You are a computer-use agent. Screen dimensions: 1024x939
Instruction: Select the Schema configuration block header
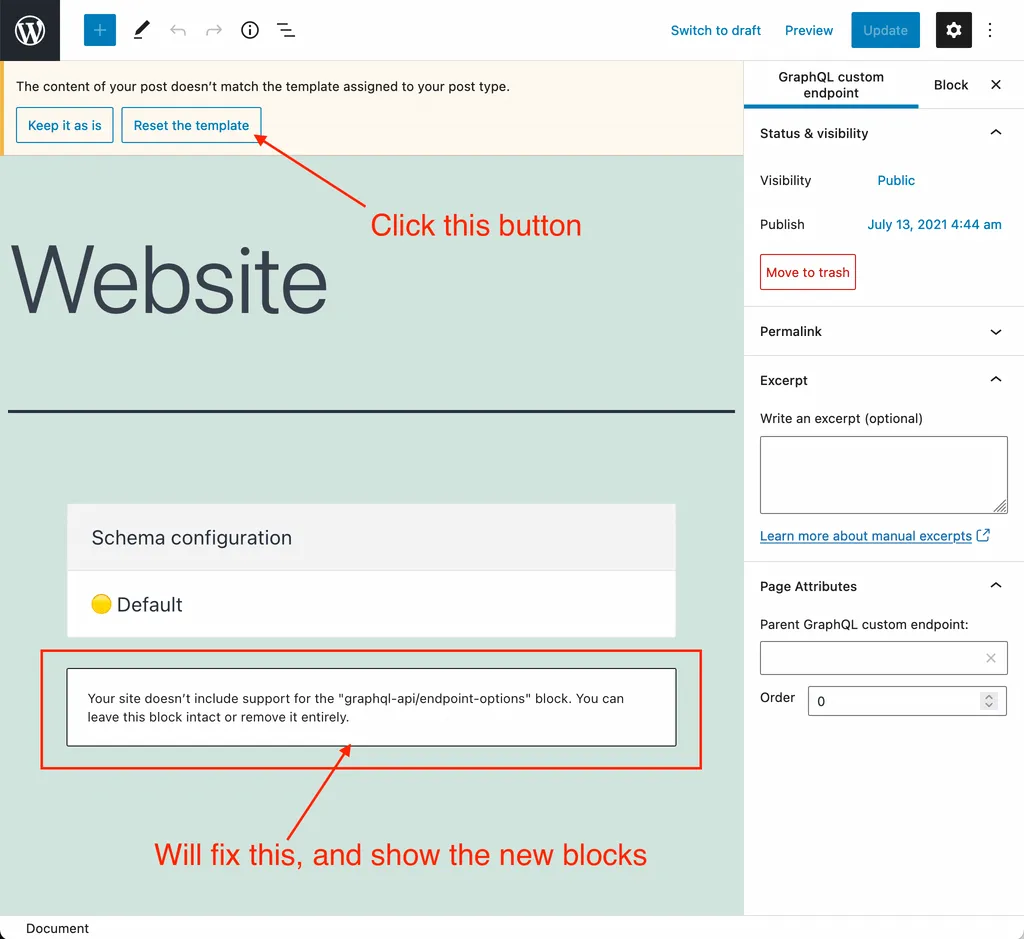[371, 537]
